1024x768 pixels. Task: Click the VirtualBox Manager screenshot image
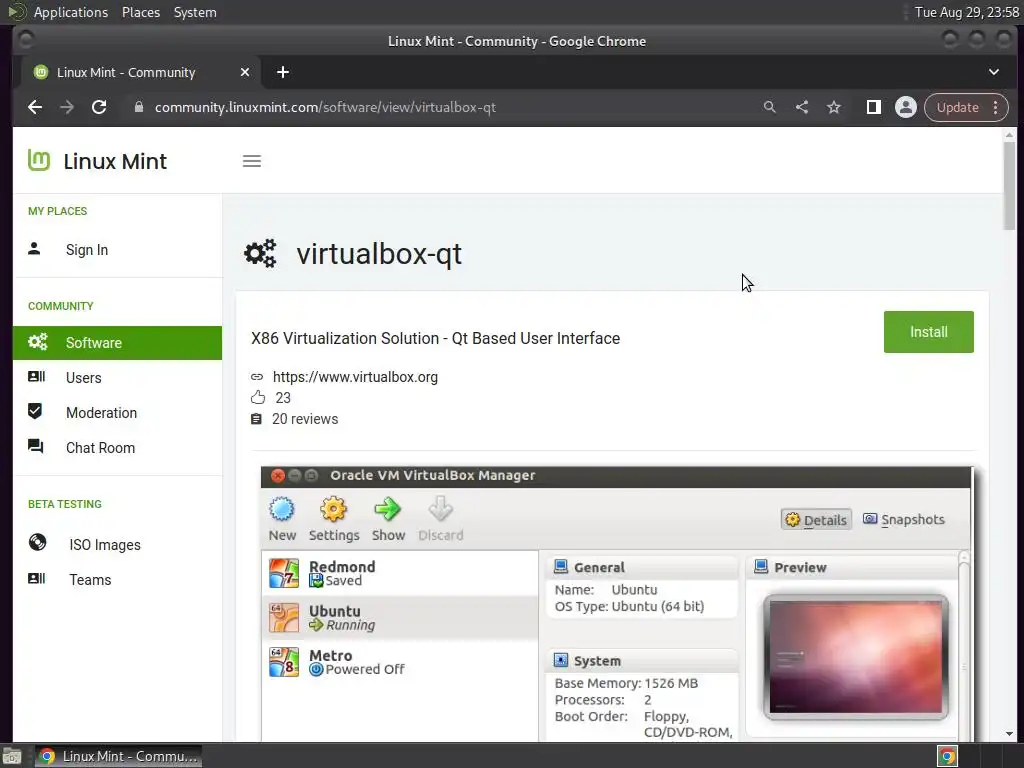click(x=616, y=603)
